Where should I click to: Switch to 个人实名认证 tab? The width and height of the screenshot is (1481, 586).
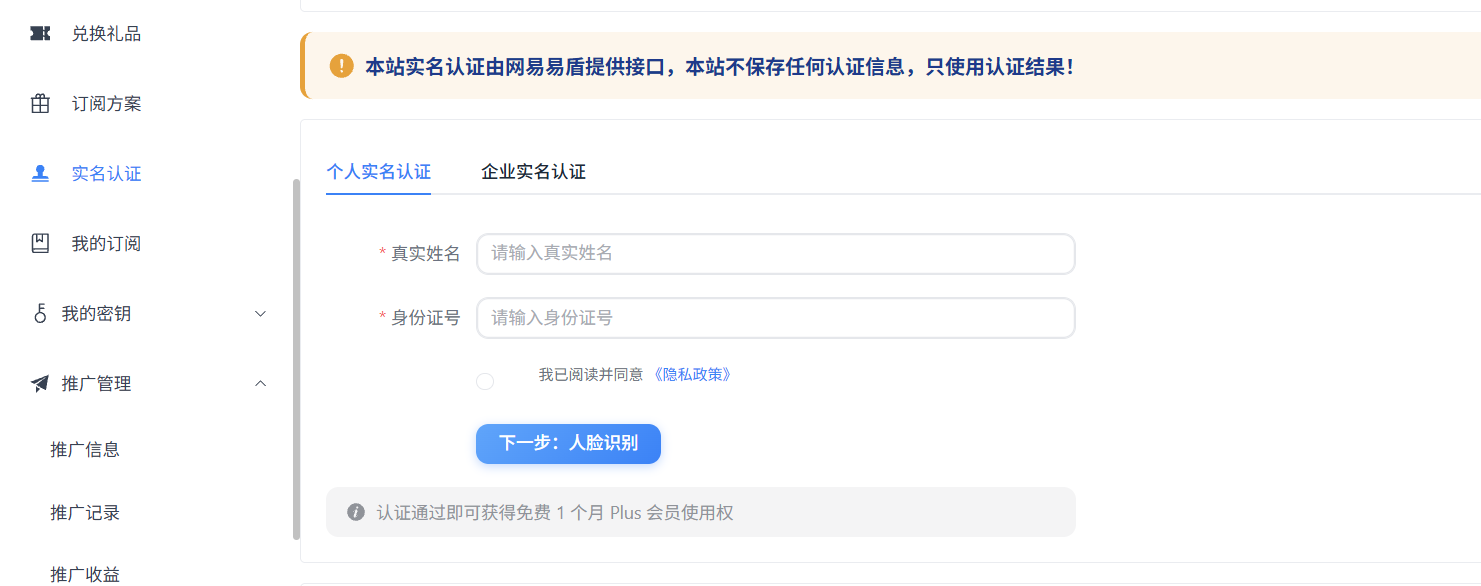point(378,172)
